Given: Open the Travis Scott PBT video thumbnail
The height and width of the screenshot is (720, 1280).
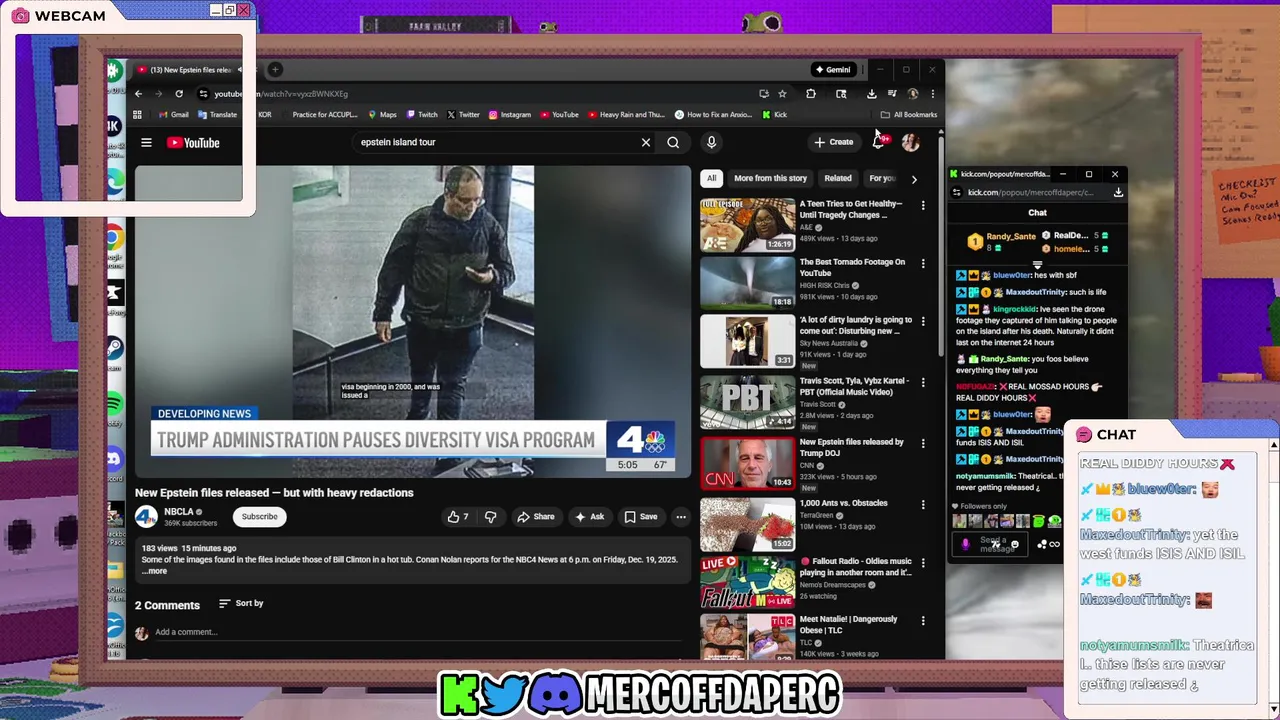Looking at the screenshot, I should pyautogui.click(x=748, y=402).
